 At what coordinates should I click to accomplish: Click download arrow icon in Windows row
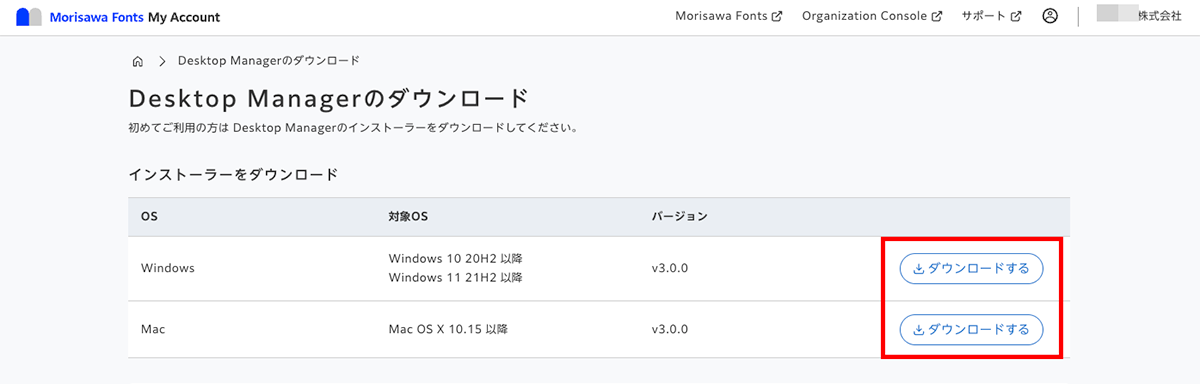[x=919, y=269]
